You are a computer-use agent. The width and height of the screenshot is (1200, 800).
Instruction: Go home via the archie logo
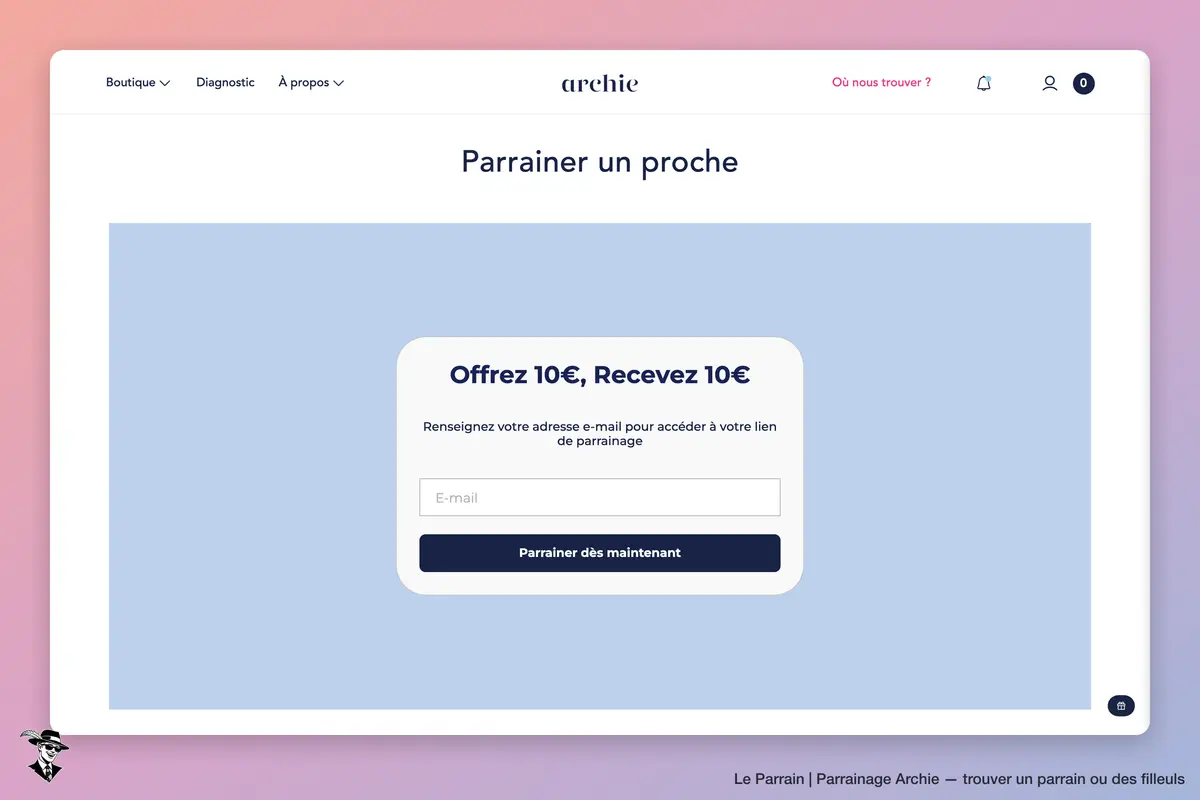coord(600,83)
